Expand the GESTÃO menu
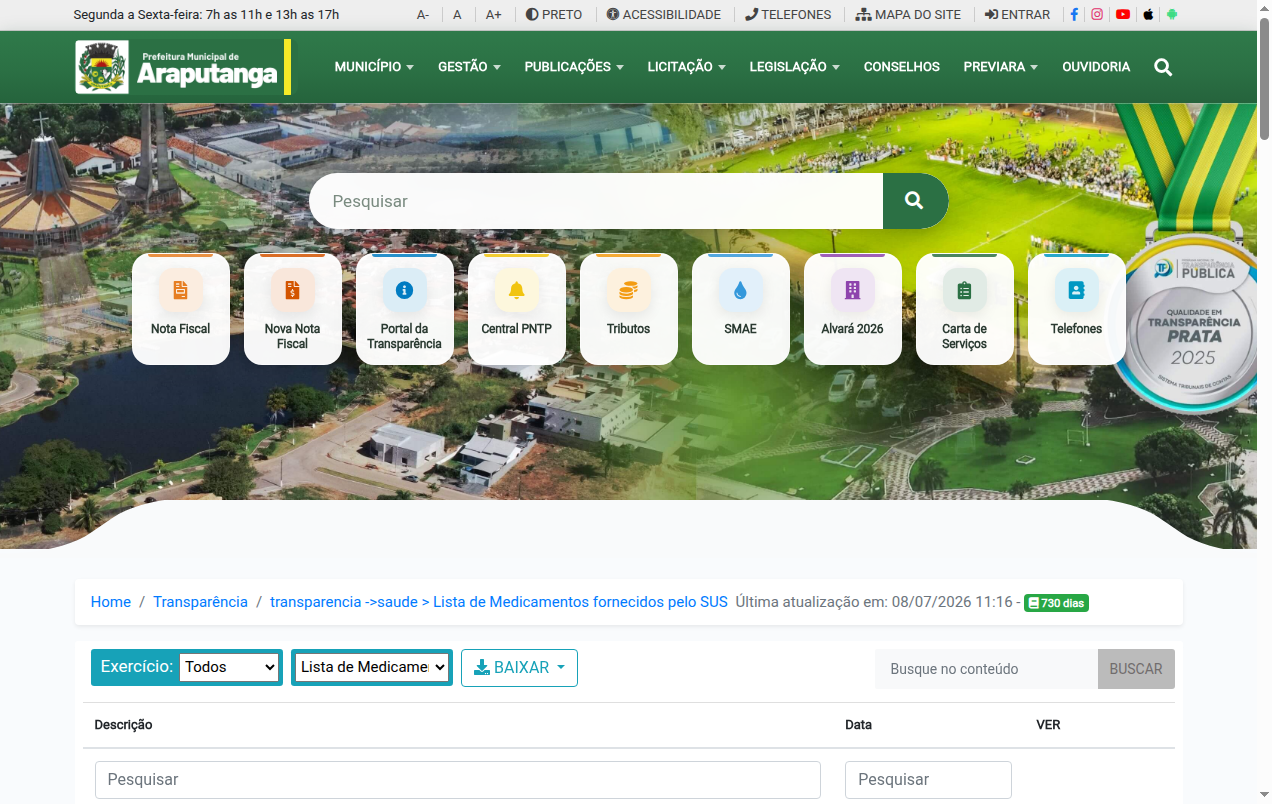Viewport: 1272px width, 804px height. click(x=469, y=67)
